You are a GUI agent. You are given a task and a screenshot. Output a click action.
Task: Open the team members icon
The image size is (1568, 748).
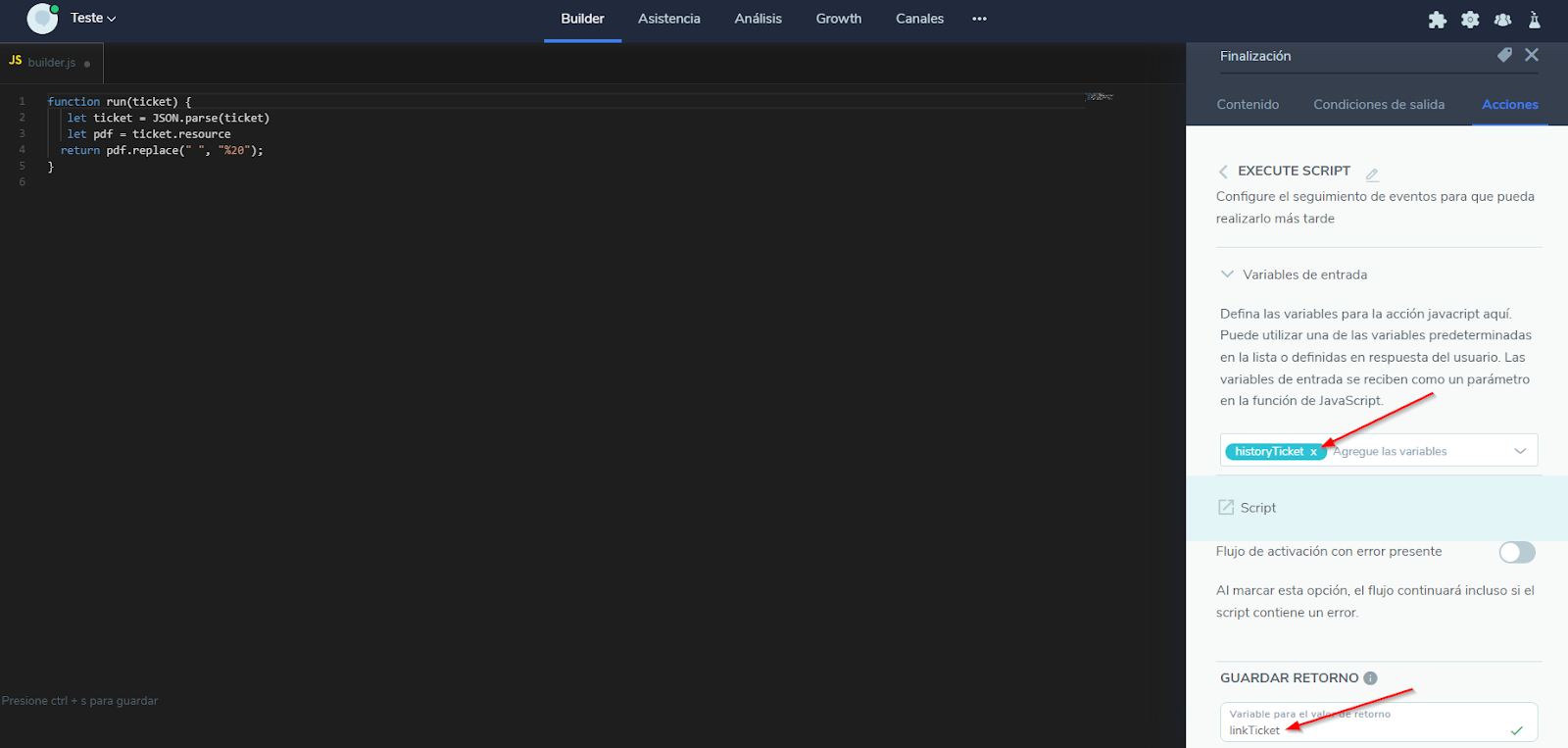tap(1502, 20)
